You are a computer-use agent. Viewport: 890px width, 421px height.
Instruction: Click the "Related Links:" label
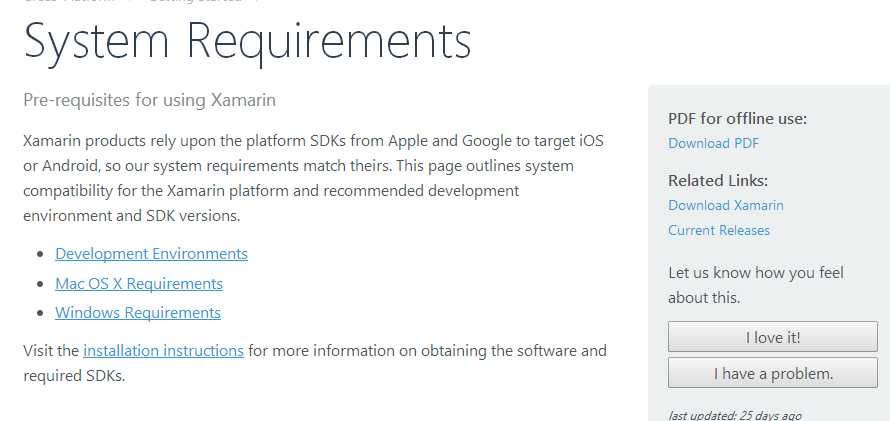(x=718, y=180)
